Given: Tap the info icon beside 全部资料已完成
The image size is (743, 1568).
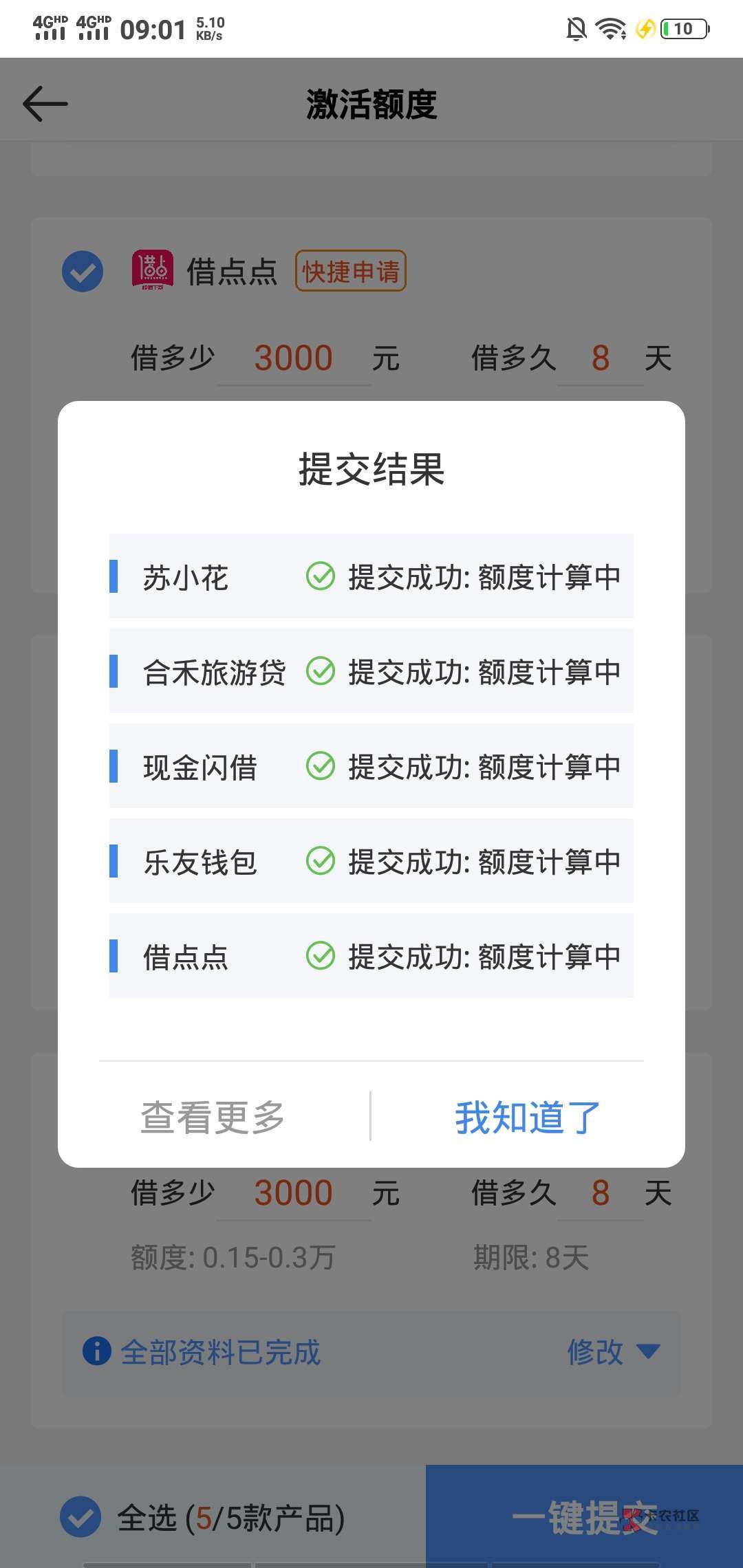Looking at the screenshot, I should 96,1351.
